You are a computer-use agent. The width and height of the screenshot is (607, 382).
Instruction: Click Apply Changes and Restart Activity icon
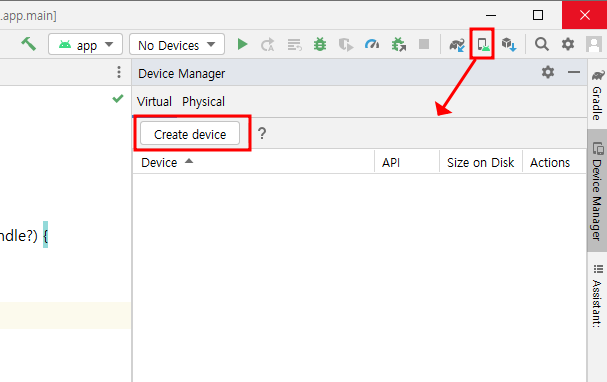(x=267, y=45)
